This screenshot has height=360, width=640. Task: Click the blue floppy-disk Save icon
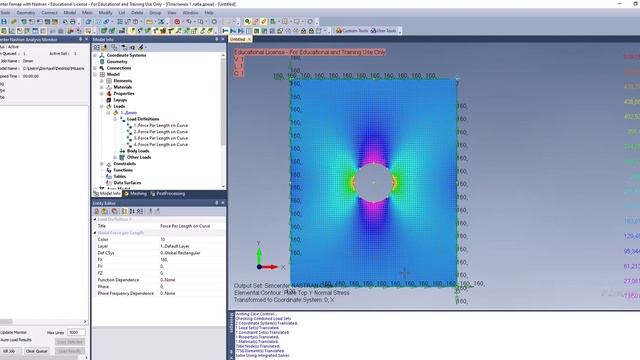[x=4, y=21]
